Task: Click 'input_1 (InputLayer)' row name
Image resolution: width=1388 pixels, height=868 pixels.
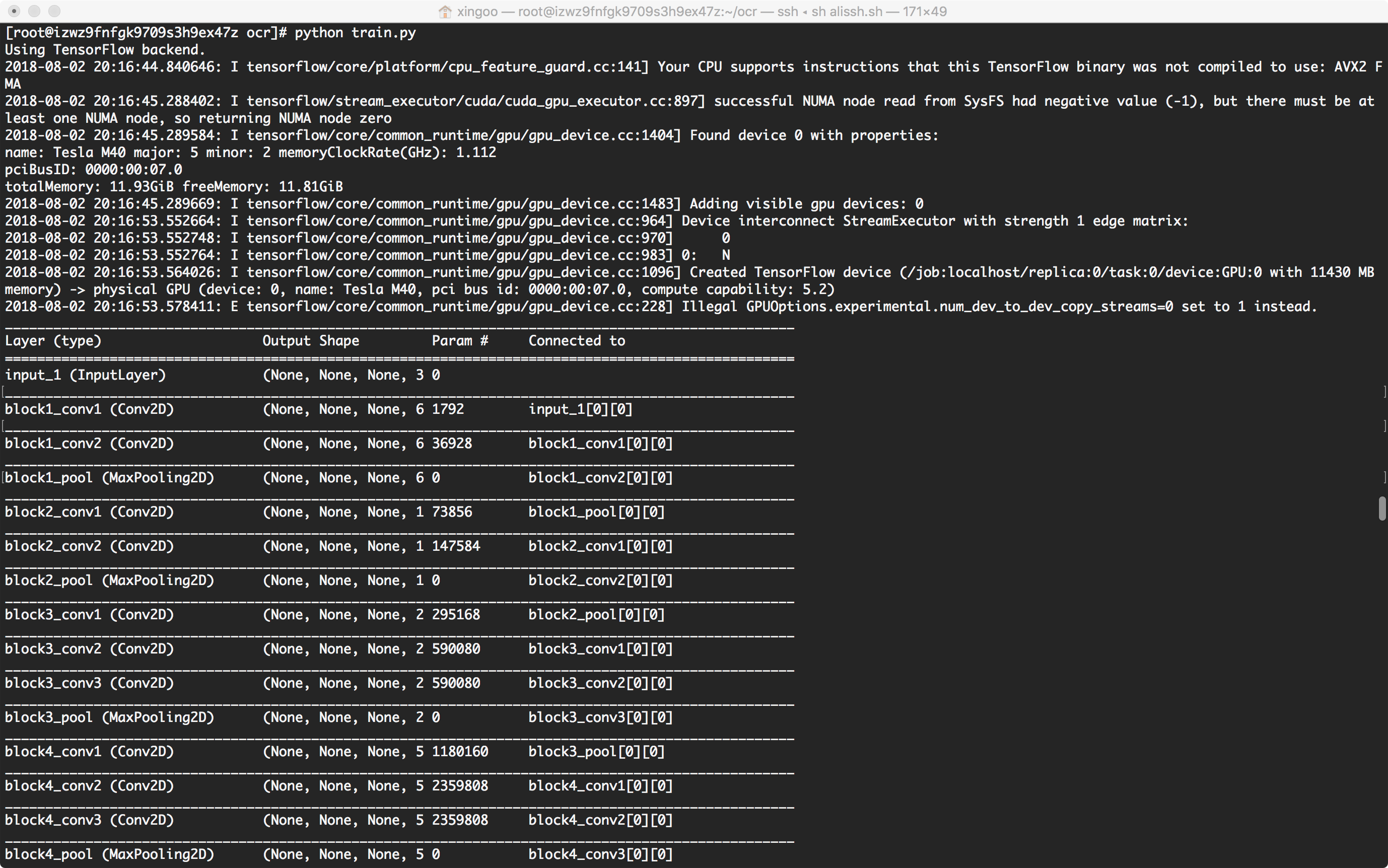Action: click(x=85, y=376)
